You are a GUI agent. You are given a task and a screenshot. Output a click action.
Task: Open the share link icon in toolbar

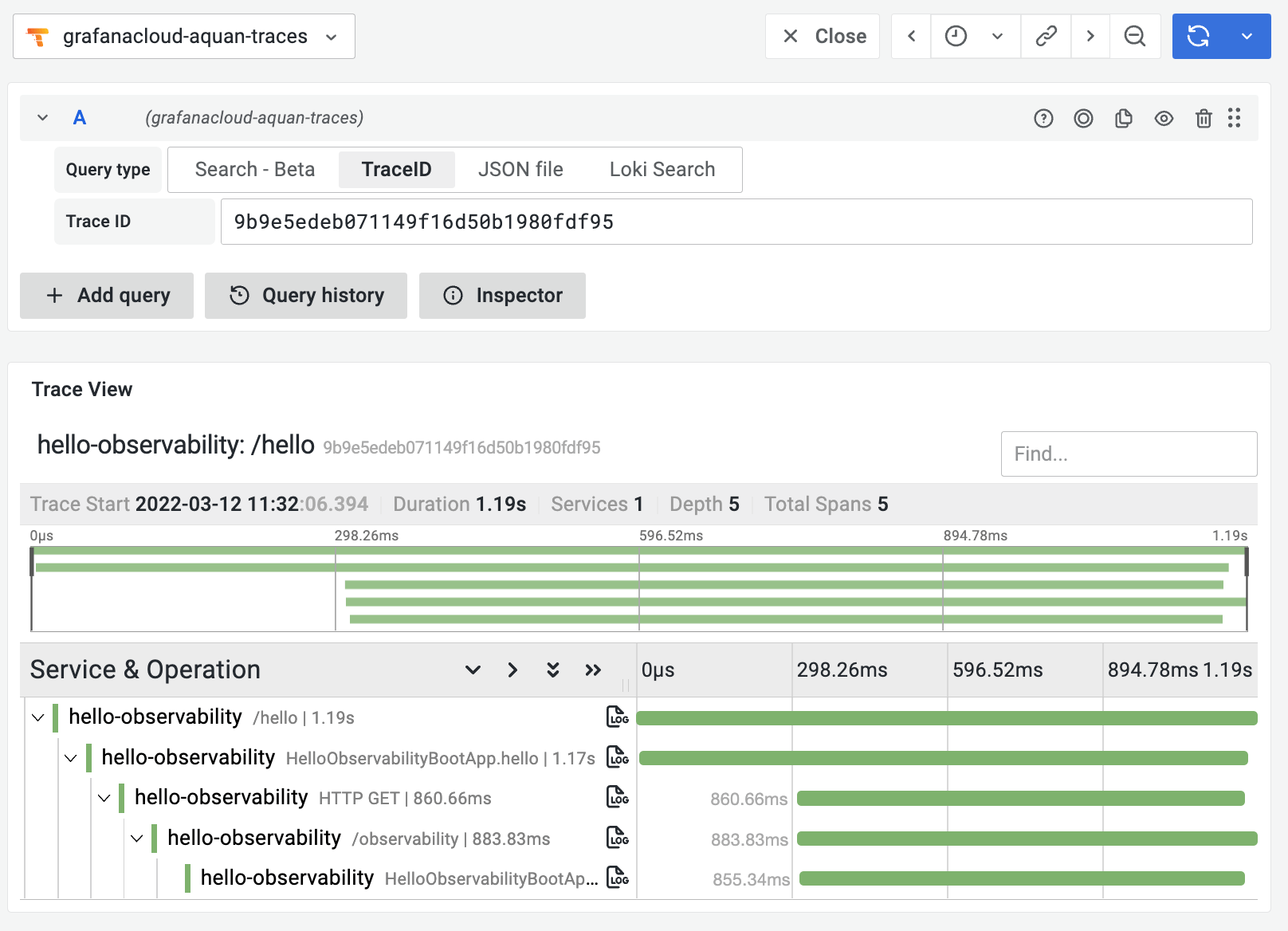point(1045,36)
